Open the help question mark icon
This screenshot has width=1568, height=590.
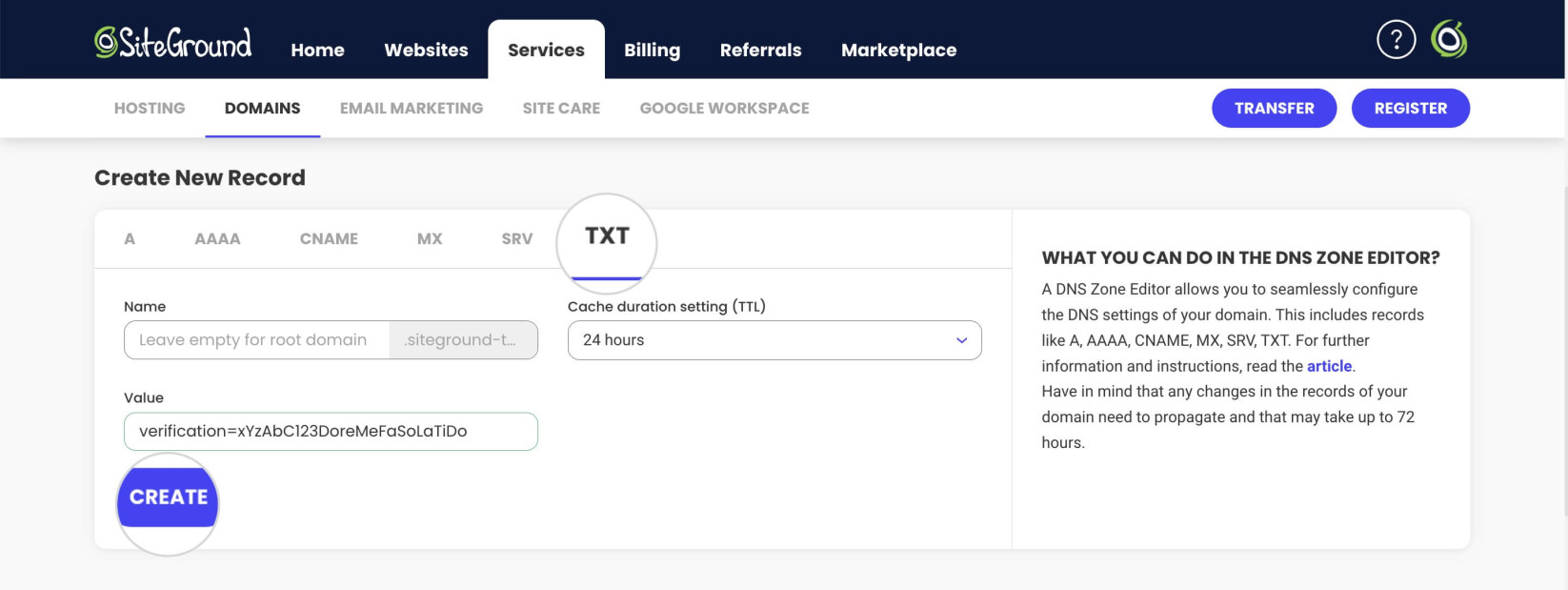(1396, 40)
